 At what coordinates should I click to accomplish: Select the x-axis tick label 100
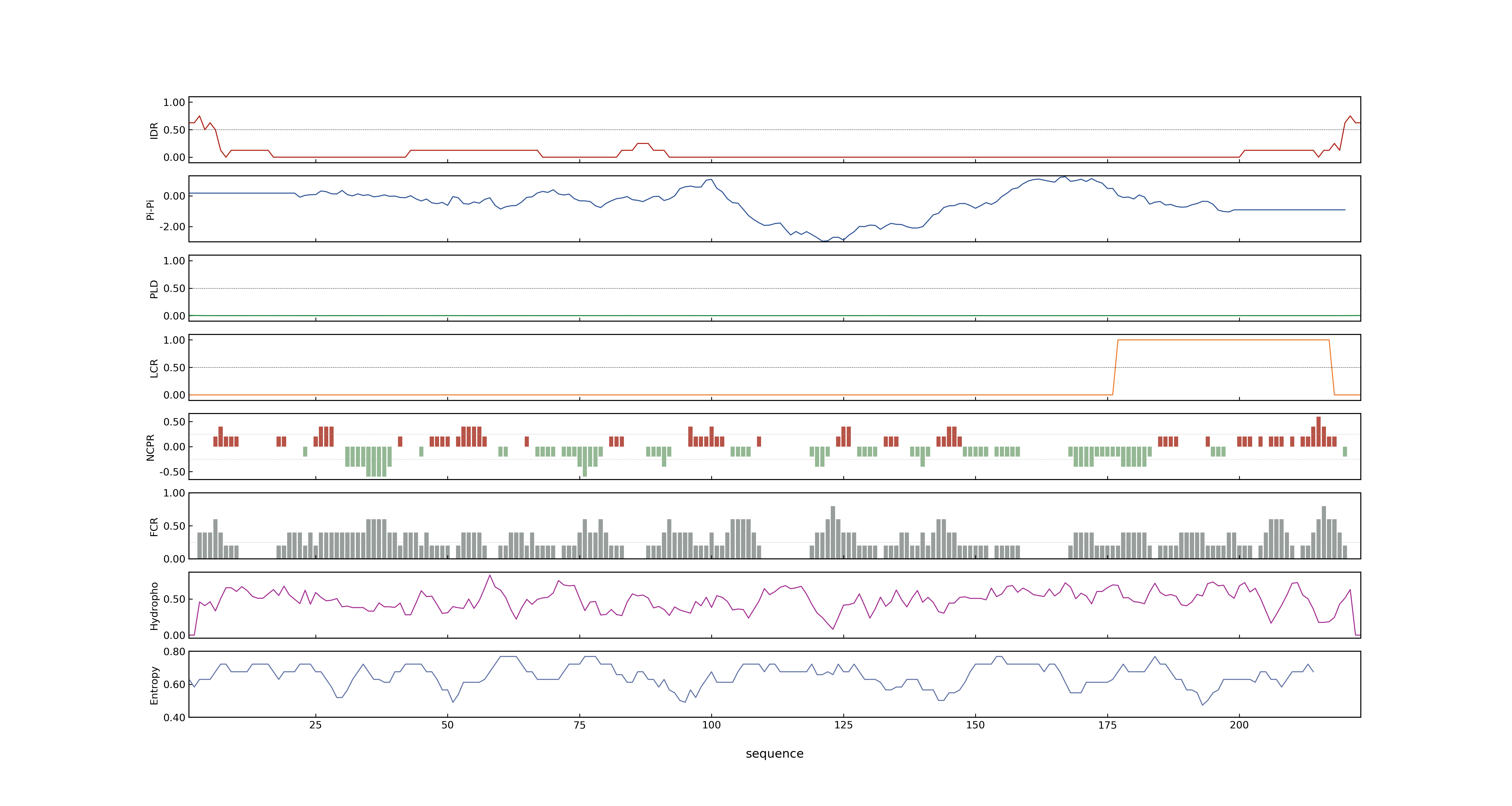tap(711, 725)
